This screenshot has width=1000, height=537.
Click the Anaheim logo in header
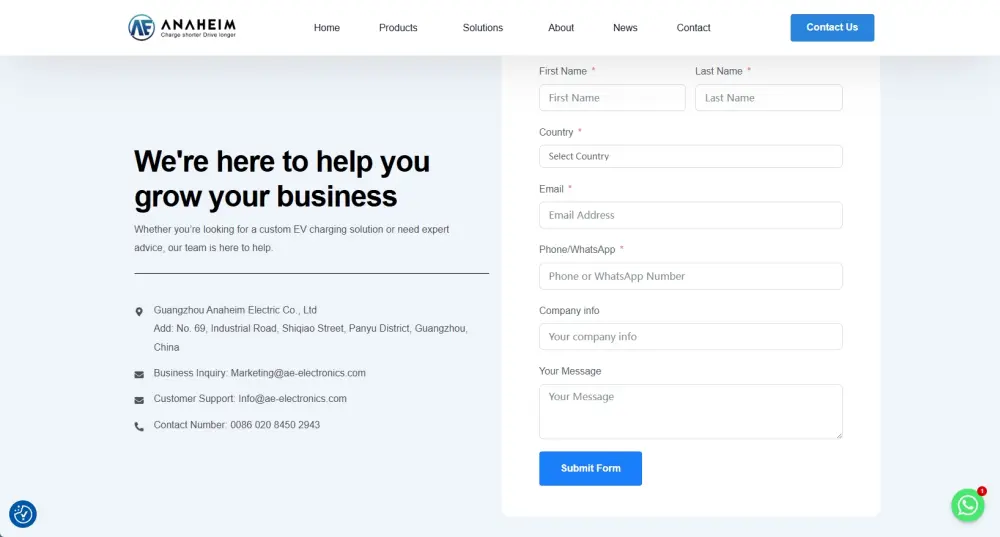(182, 27)
